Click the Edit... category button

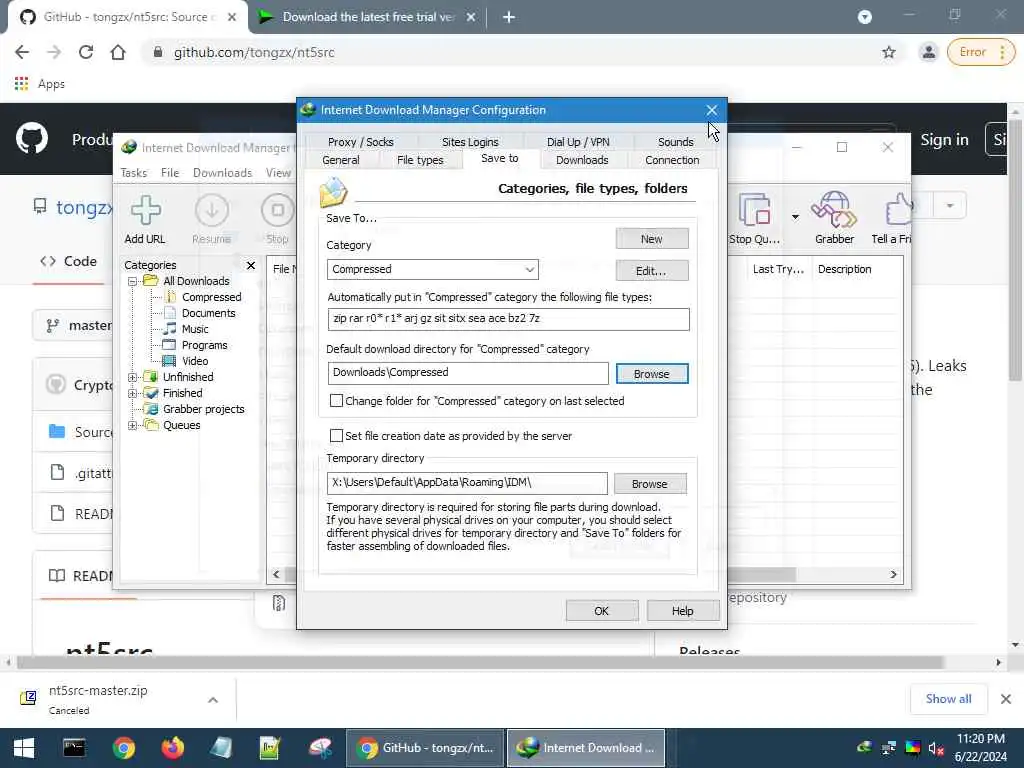652,270
